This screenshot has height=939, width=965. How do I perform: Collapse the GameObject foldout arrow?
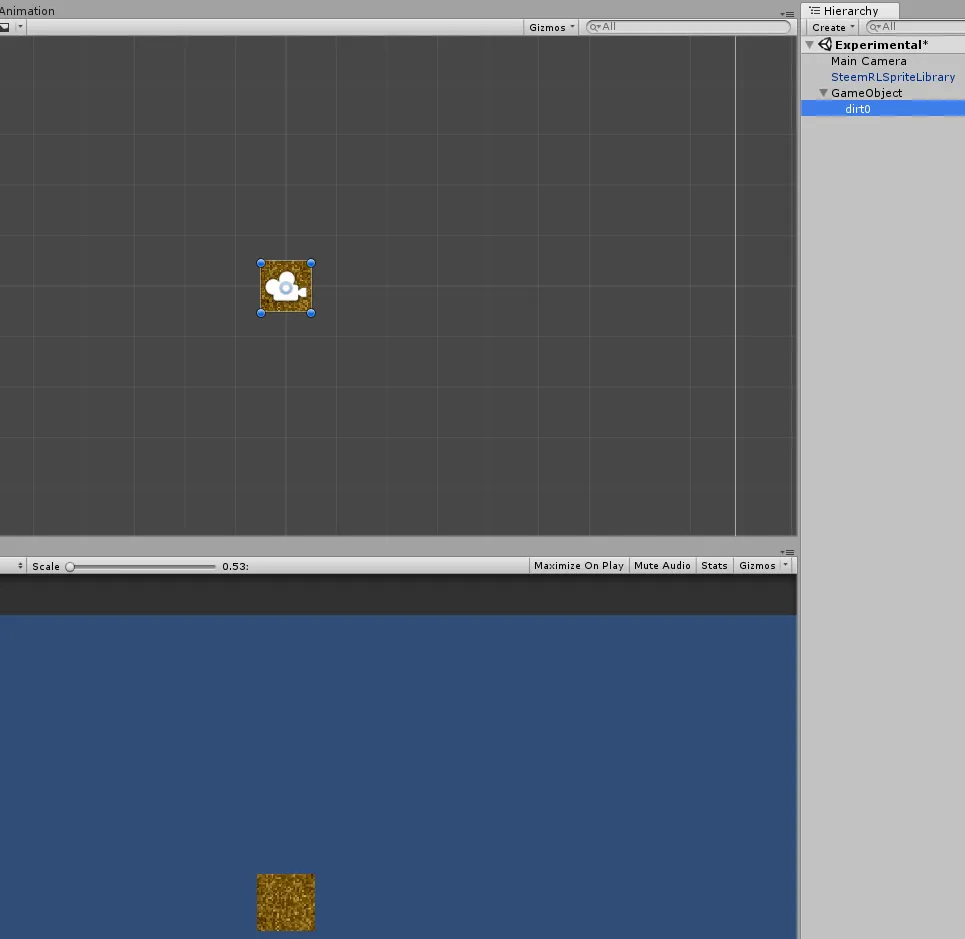click(823, 93)
